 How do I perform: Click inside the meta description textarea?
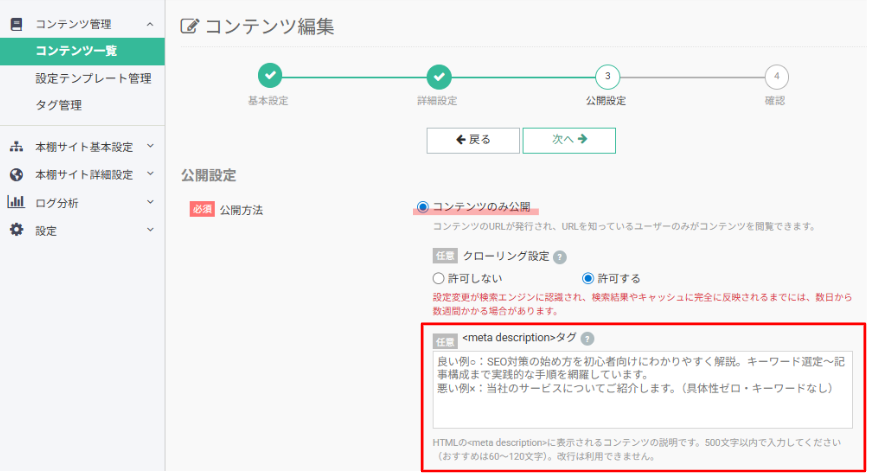(642, 389)
